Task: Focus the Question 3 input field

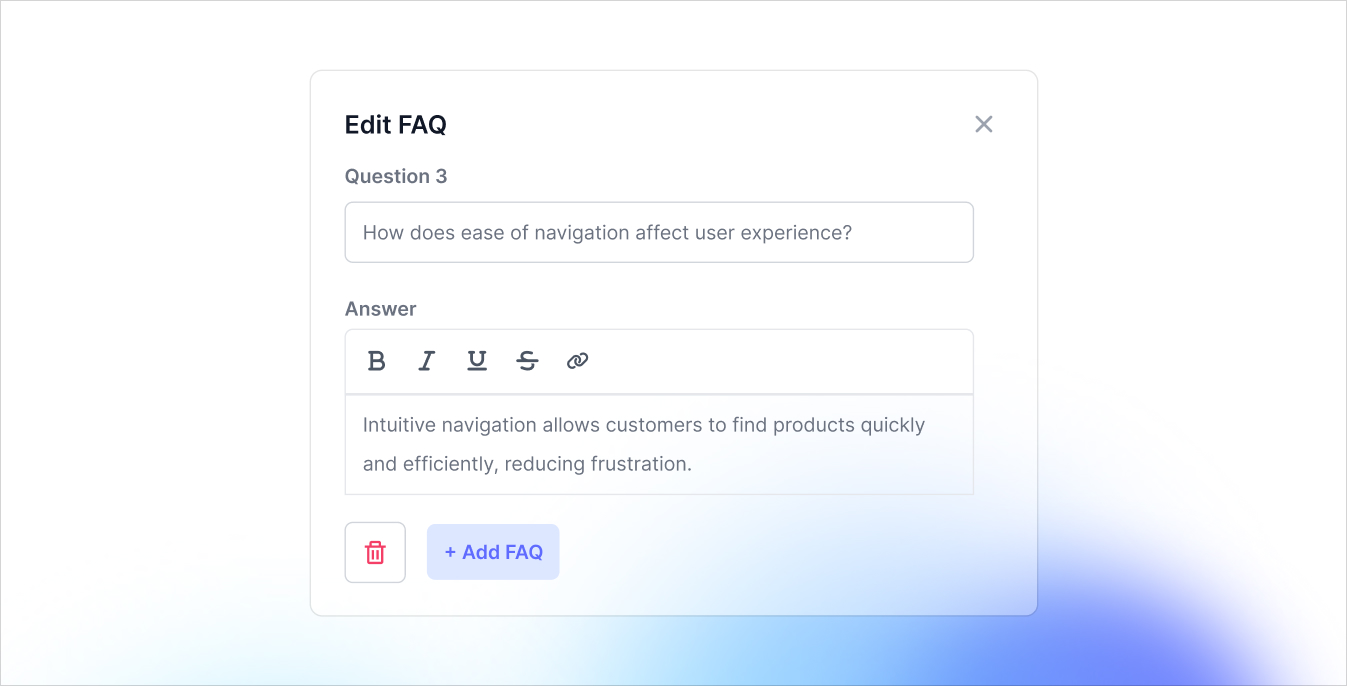Action: point(658,233)
